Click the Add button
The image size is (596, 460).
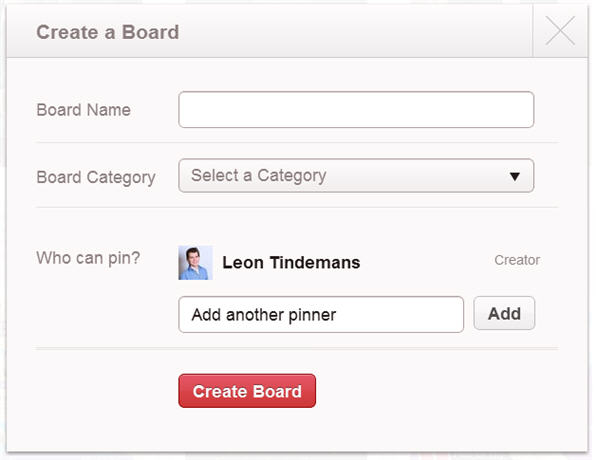pos(504,313)
